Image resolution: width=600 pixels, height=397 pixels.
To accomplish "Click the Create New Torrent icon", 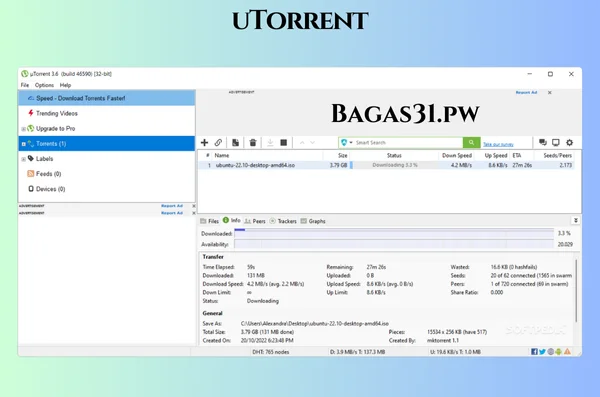I will 235,143.
